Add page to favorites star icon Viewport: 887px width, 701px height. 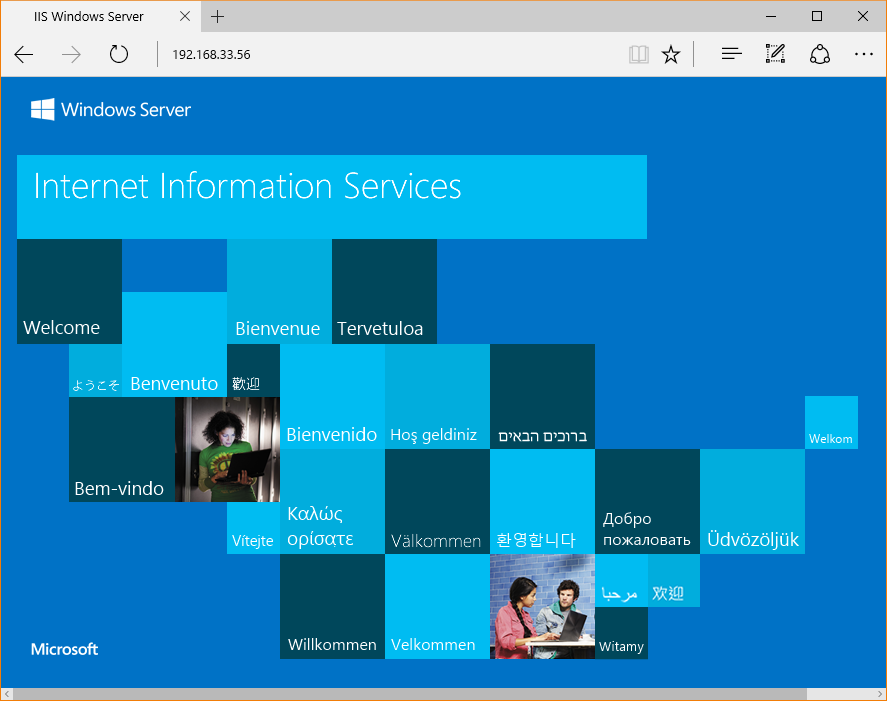pyautogui.click(x=671, y=54)
